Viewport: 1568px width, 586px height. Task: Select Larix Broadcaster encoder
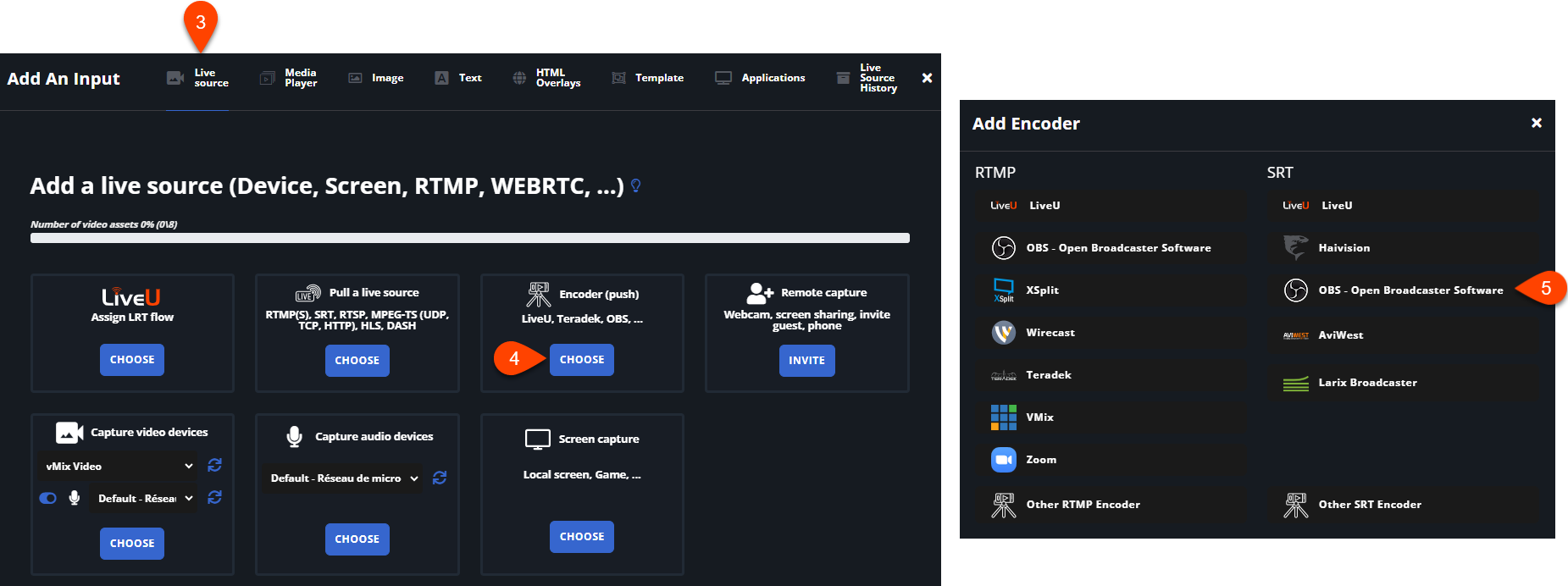[x=1404, y=383]
